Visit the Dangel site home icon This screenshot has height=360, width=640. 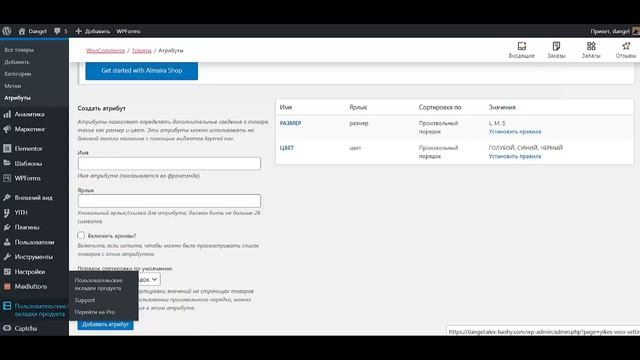[x=22, y=31]
